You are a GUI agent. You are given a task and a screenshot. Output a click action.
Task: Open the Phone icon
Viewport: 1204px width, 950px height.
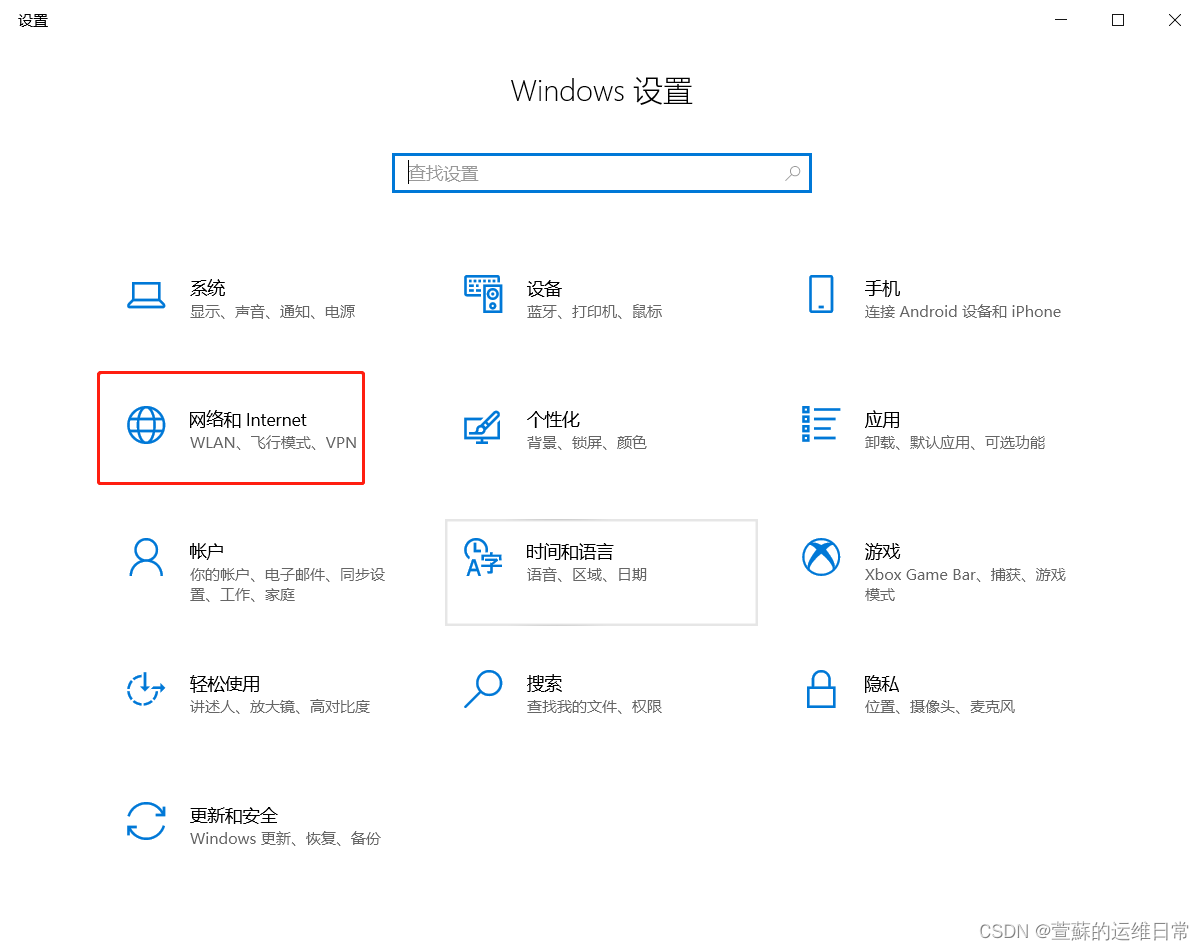(821, 294)
